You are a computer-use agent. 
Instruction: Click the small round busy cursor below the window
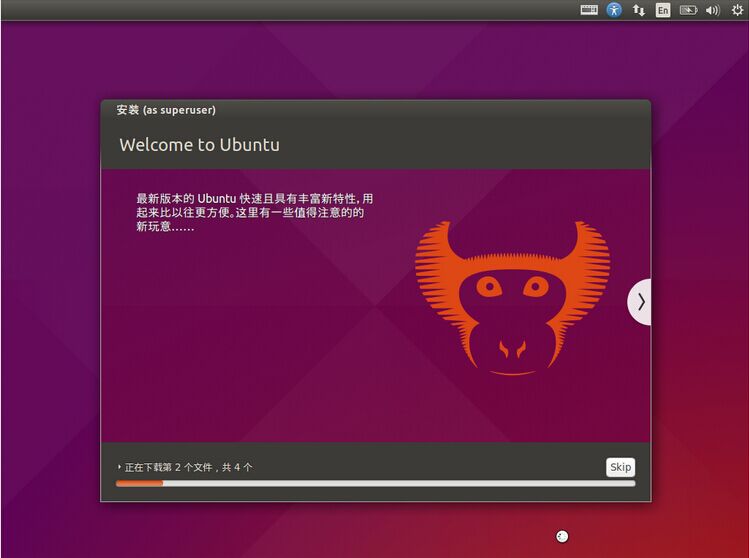(x=562, y=537)
